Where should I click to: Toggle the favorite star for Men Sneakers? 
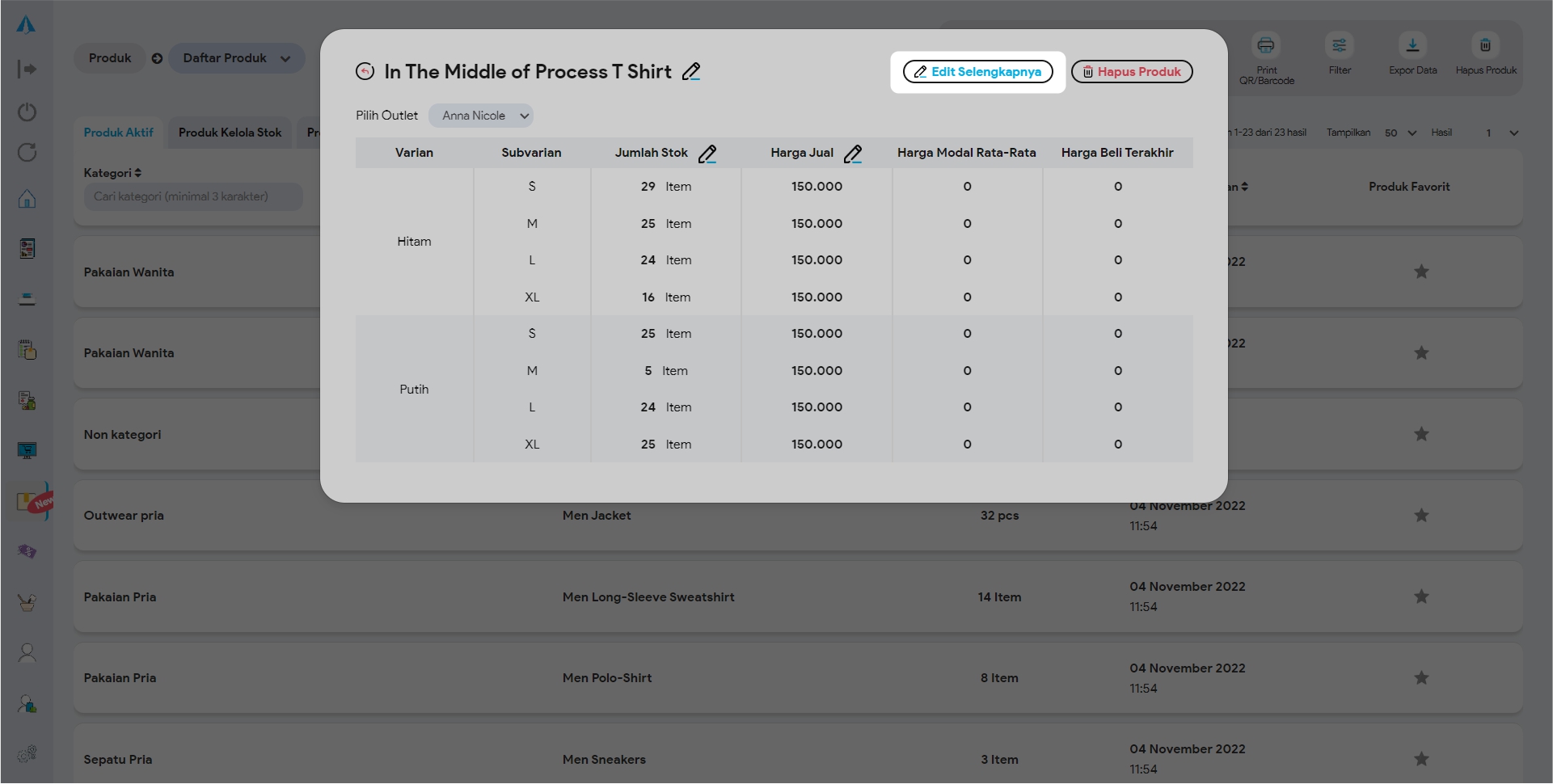(1421, 759)
